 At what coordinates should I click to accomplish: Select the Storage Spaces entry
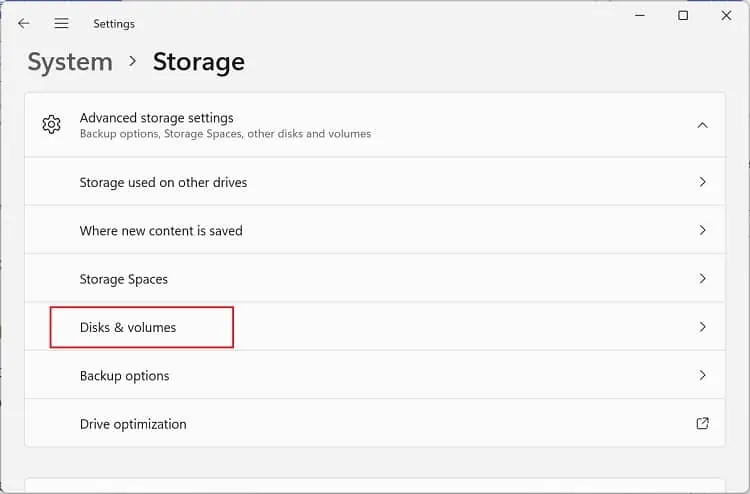pos(124,280)
